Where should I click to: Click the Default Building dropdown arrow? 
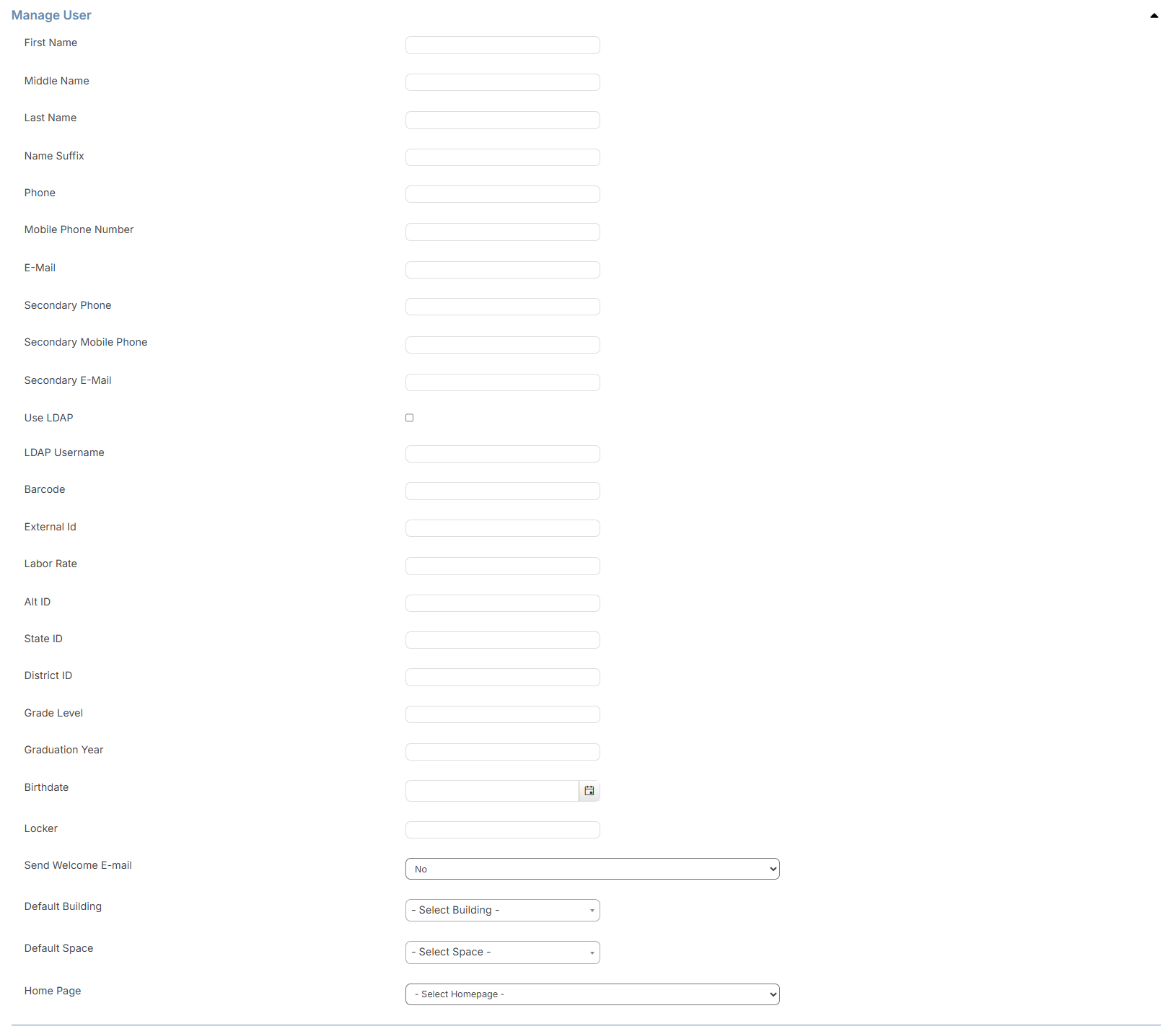(x=590, y=910)
